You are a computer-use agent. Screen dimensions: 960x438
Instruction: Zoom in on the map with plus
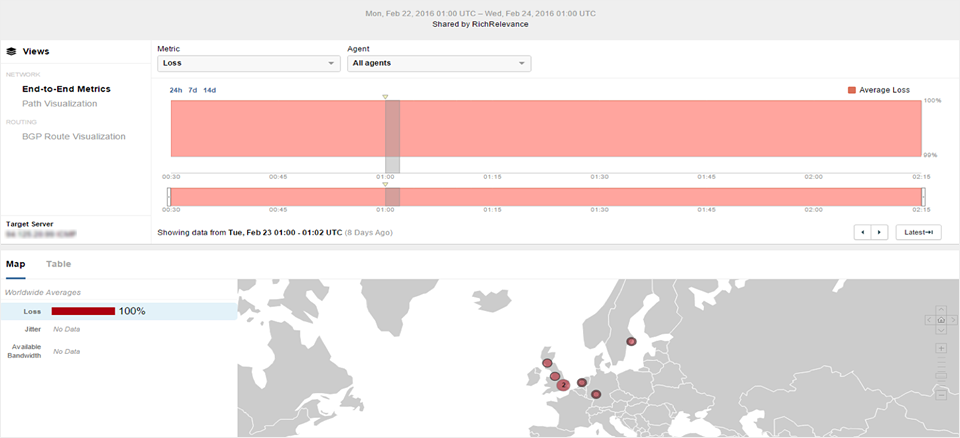tap(941, 348)
